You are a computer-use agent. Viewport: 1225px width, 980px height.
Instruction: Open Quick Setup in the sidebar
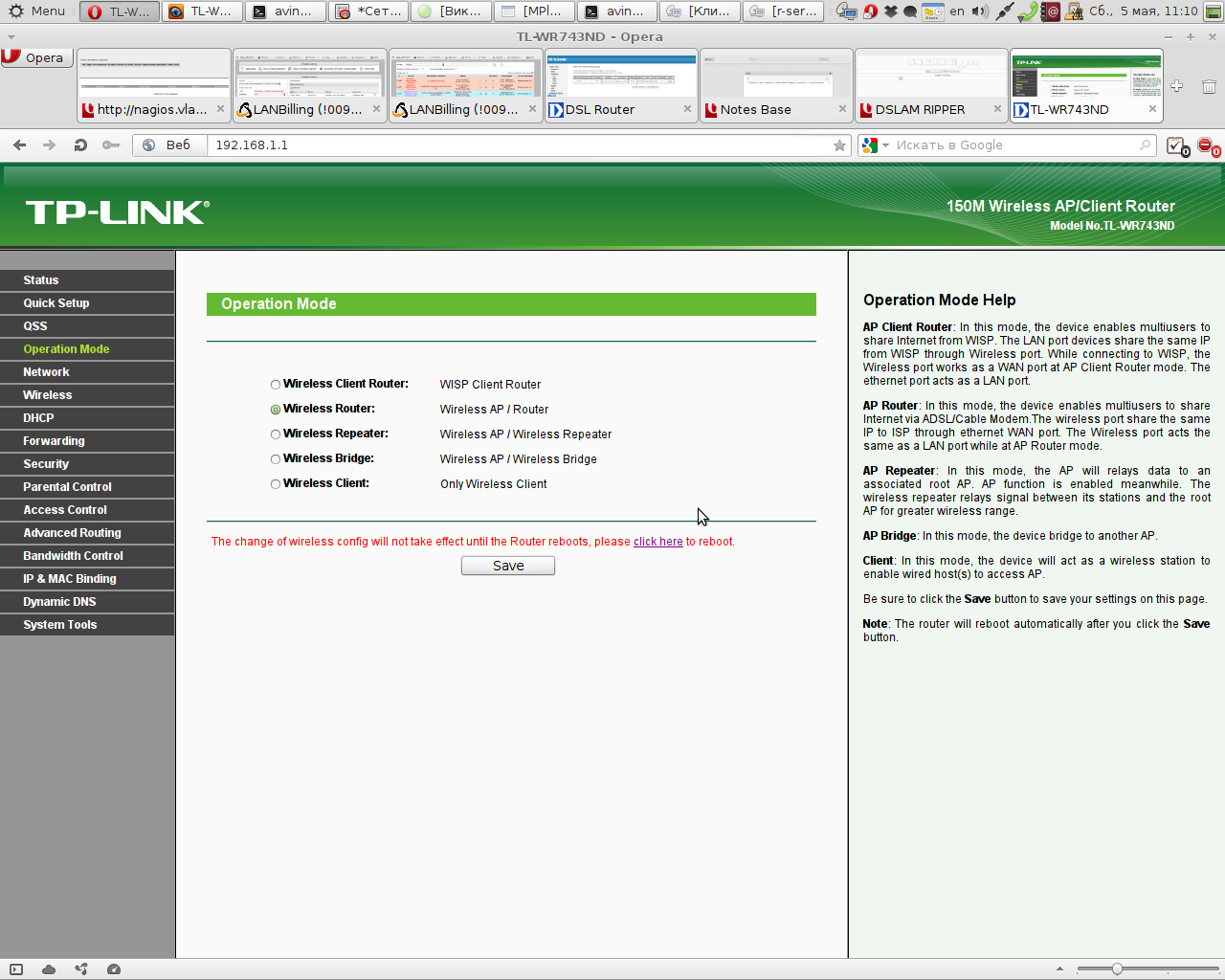pyautogui.click(x=87, y=303)
